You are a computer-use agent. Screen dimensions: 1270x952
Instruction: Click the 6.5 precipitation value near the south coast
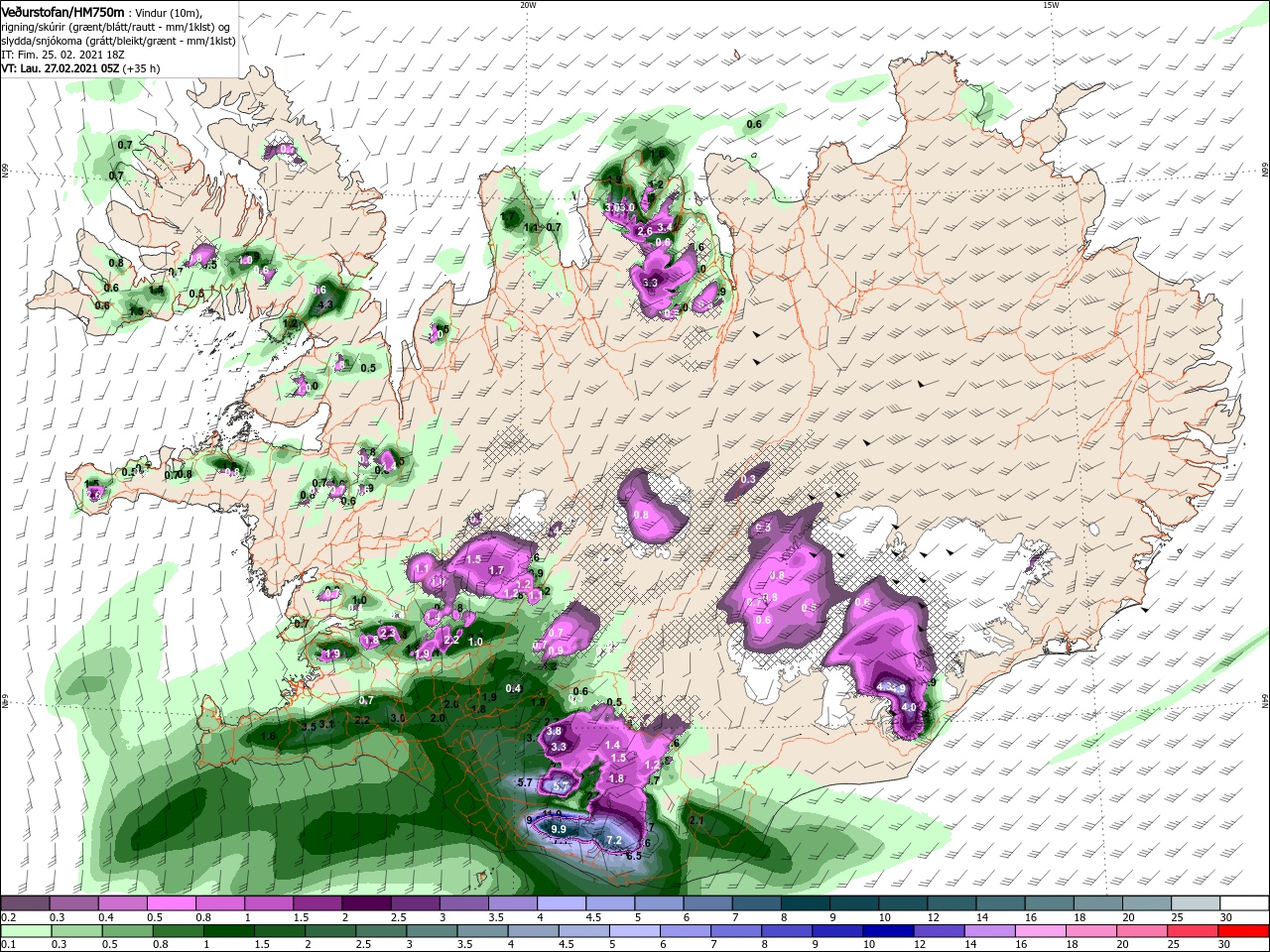pyautogui.click(x=634, y=855)
